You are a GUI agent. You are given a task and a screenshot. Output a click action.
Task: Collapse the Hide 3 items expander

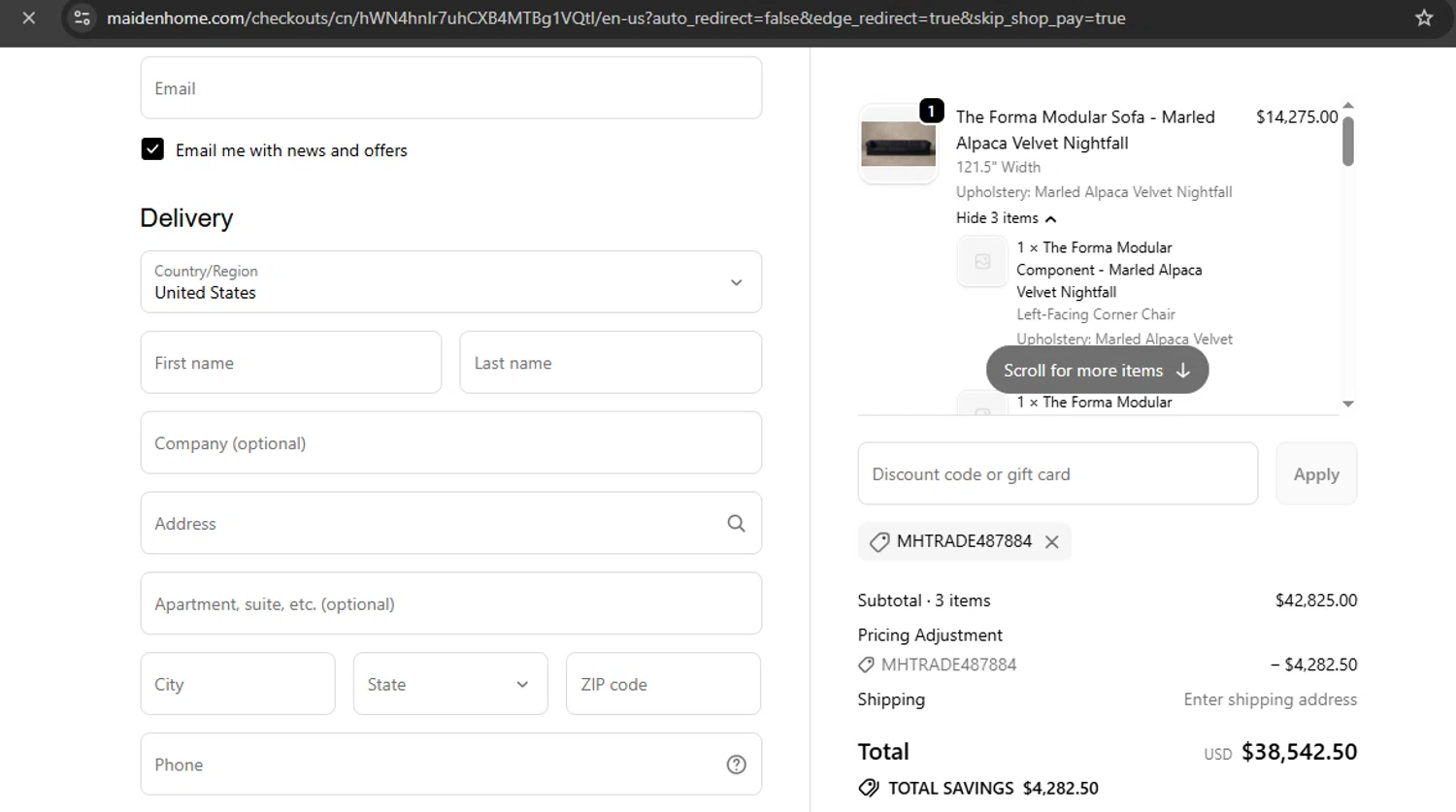point(1006,218)
